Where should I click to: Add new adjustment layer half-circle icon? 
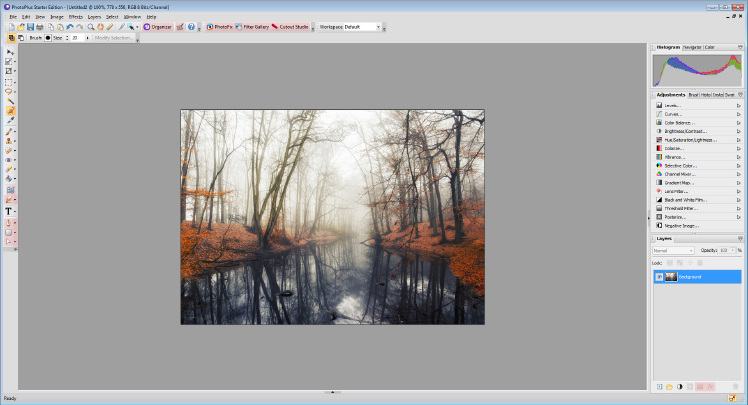[680, 387]
